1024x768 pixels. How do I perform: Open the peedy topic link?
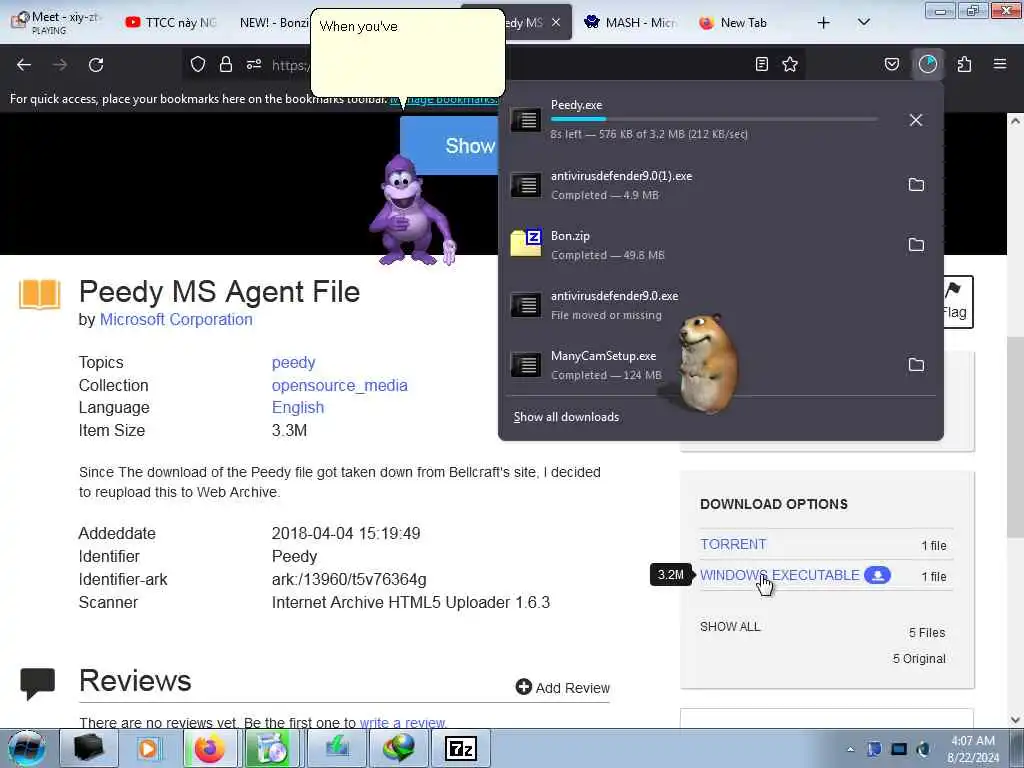(x=293, y=362)
